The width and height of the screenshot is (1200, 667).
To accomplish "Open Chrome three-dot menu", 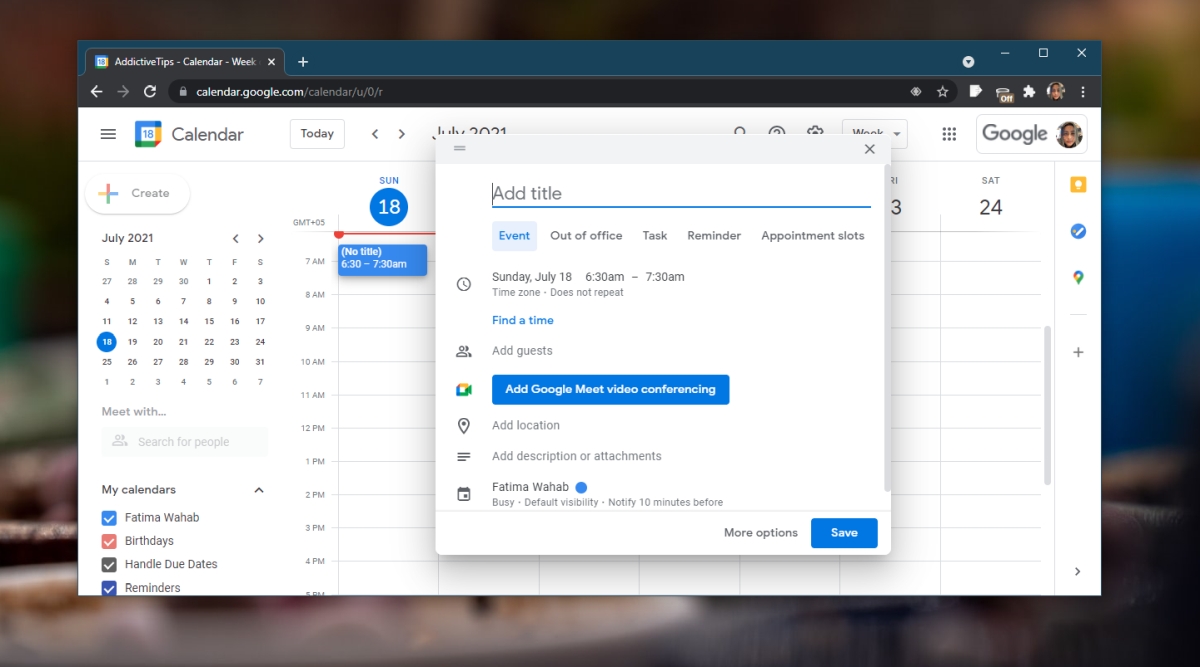I will 1083,91.
